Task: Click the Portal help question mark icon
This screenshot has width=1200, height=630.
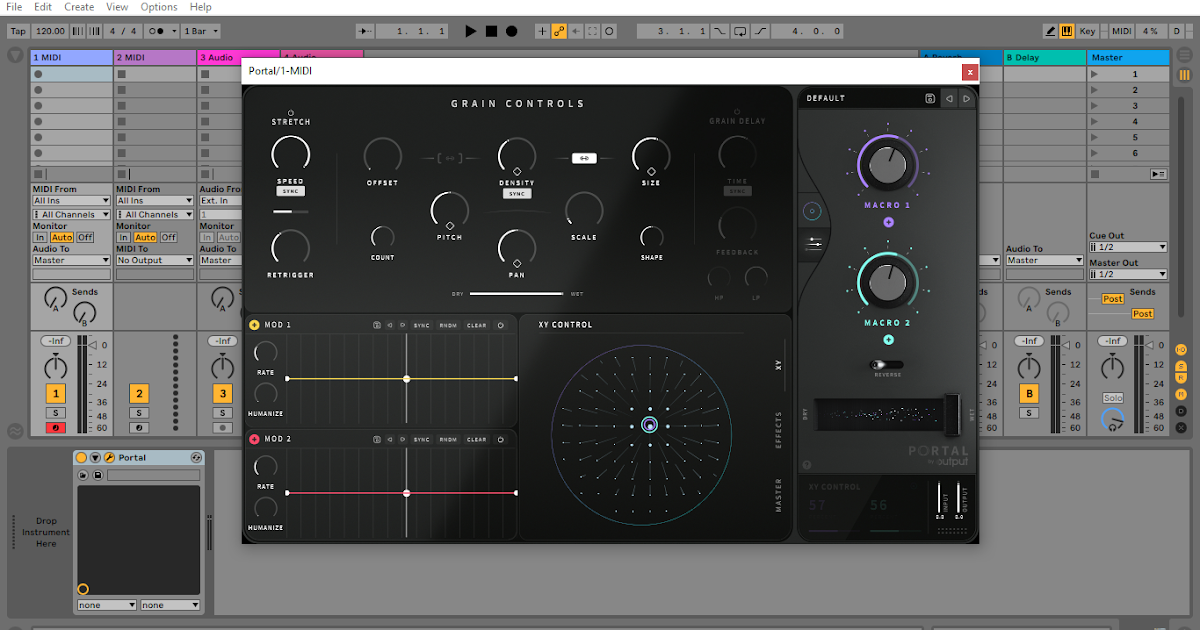Action: tap(807, 465)
